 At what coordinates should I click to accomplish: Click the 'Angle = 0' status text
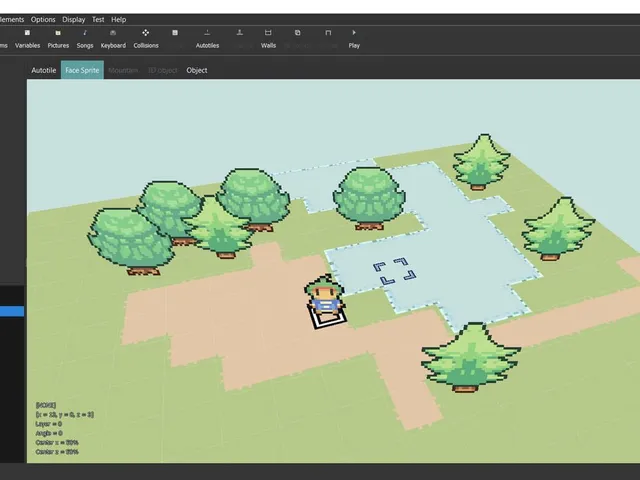click(49, 433)
